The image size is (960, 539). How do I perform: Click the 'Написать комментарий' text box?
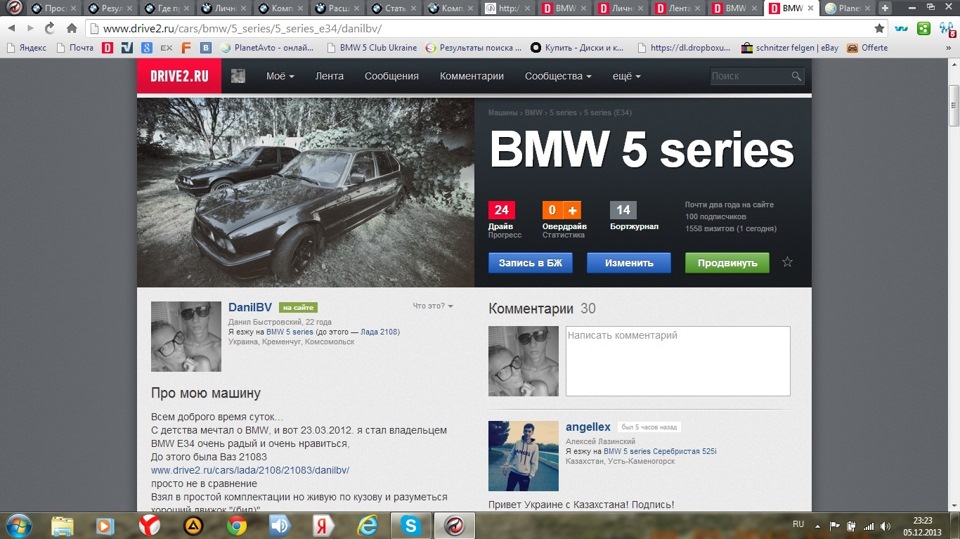(x=678, y=361)
